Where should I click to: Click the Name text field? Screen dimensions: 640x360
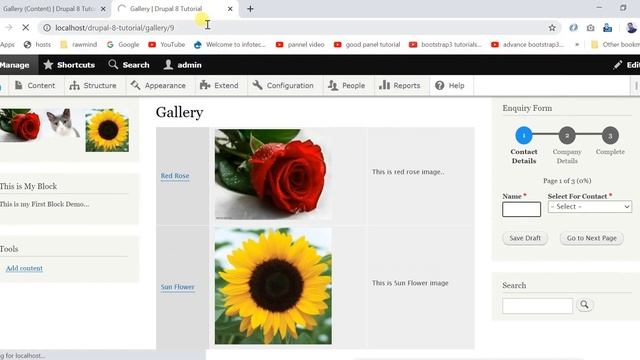[521, 209]
